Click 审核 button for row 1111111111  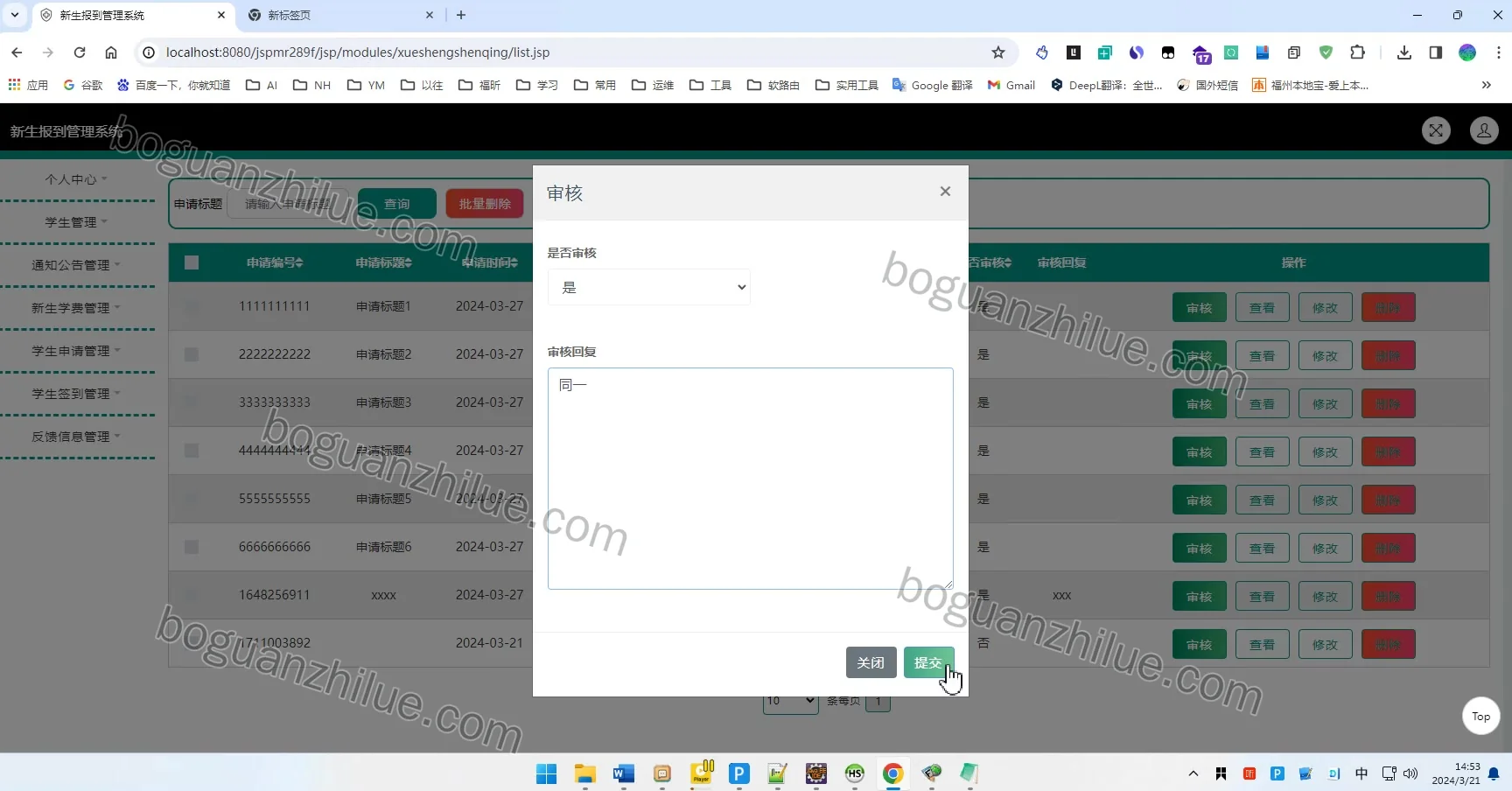[x=1199, y=308]
